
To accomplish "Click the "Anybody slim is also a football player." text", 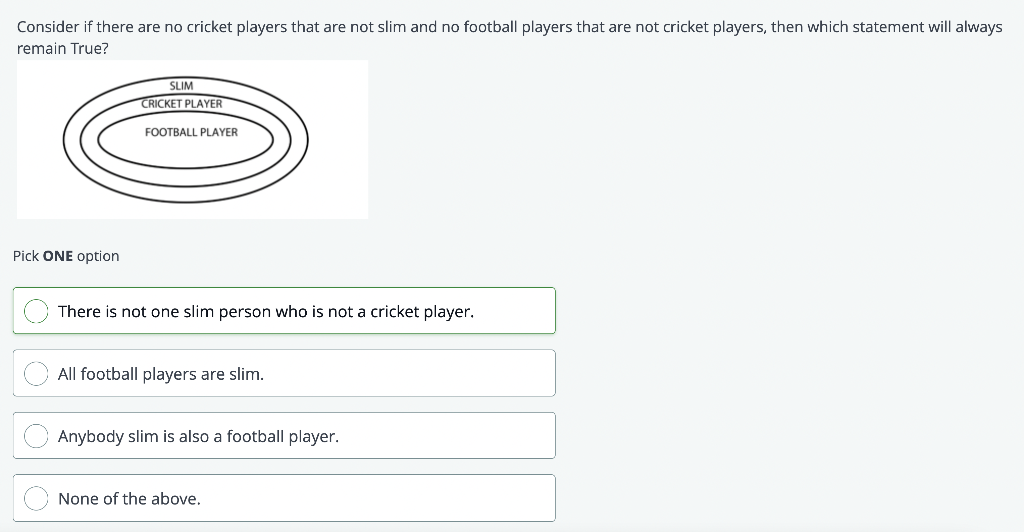I will pyautogui.click(x=198, y=436).
